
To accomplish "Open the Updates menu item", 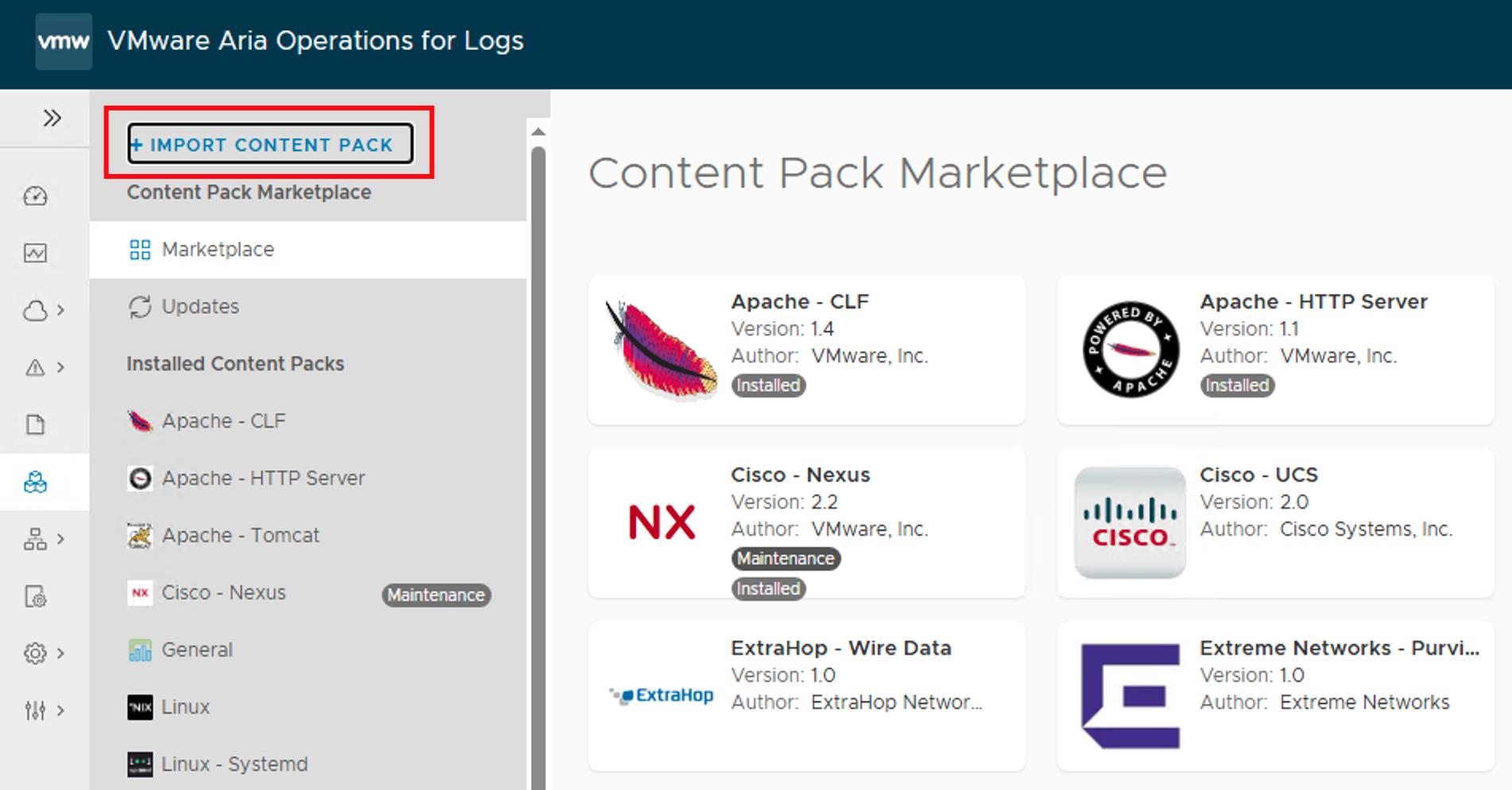I will click(x=200, y=307).
